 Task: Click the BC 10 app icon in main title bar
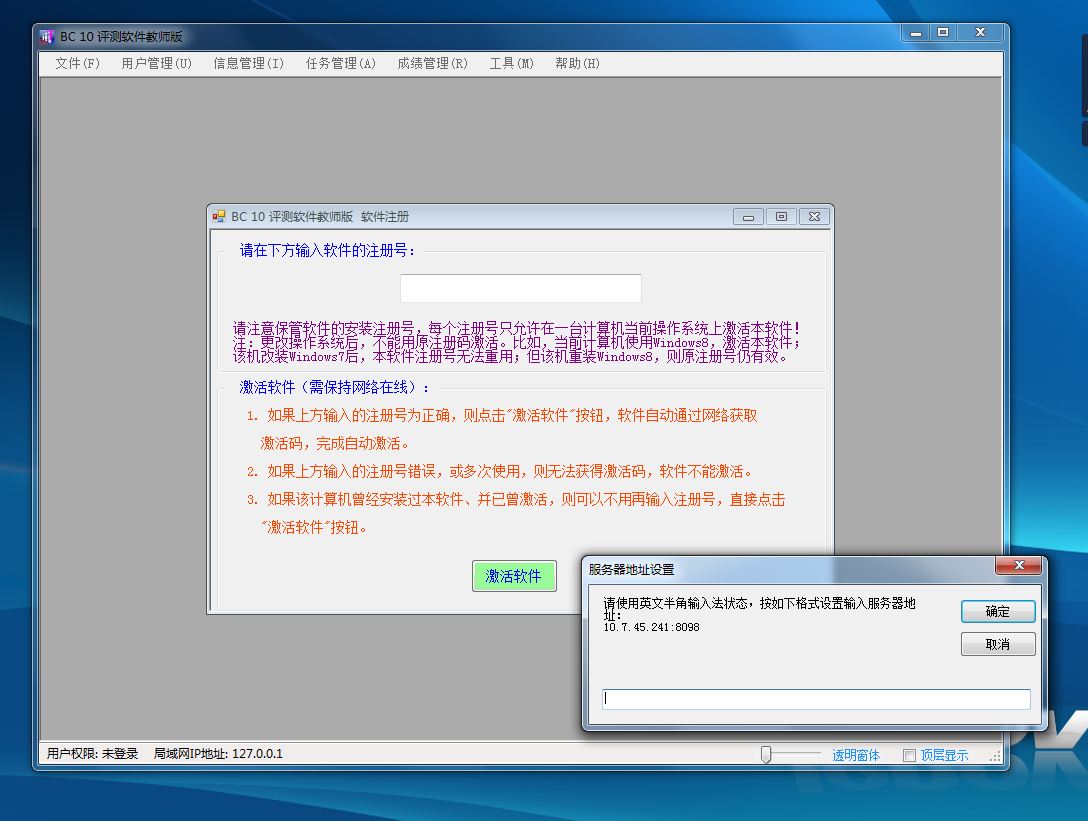(x=47, y=37)
